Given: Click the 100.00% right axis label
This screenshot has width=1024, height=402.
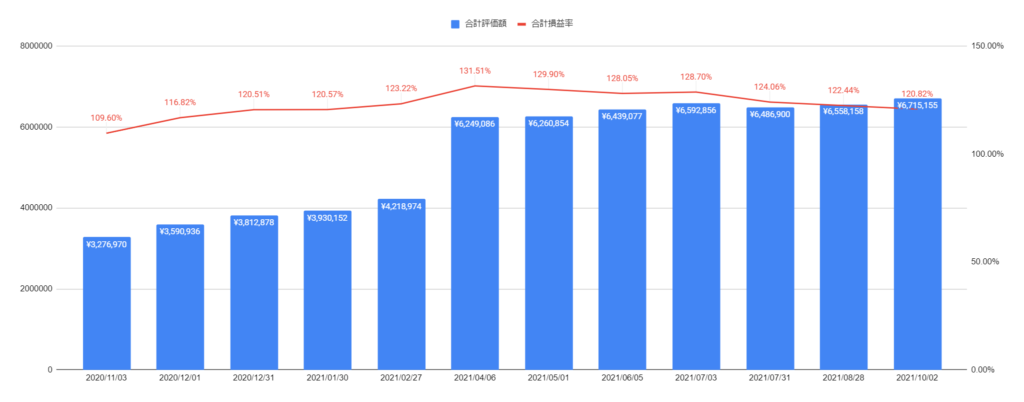Looking at the screenshot, I should pos(985,154).
